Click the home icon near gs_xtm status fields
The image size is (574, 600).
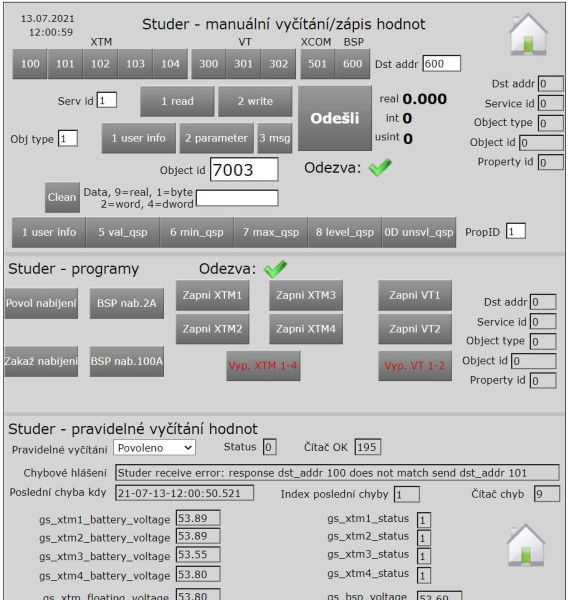(526, 545)
